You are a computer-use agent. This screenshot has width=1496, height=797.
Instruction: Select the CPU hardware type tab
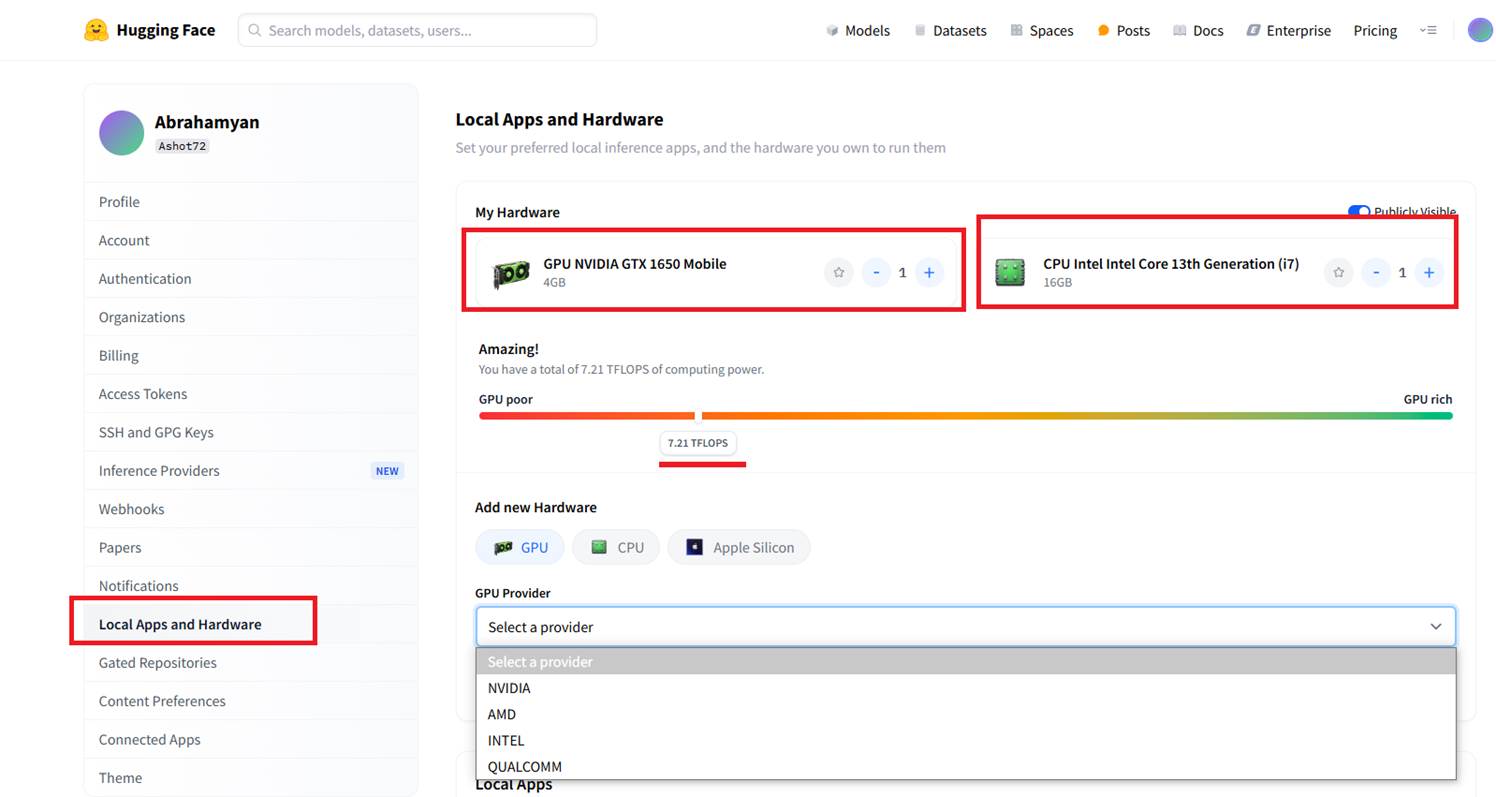(x=616, y=547)
